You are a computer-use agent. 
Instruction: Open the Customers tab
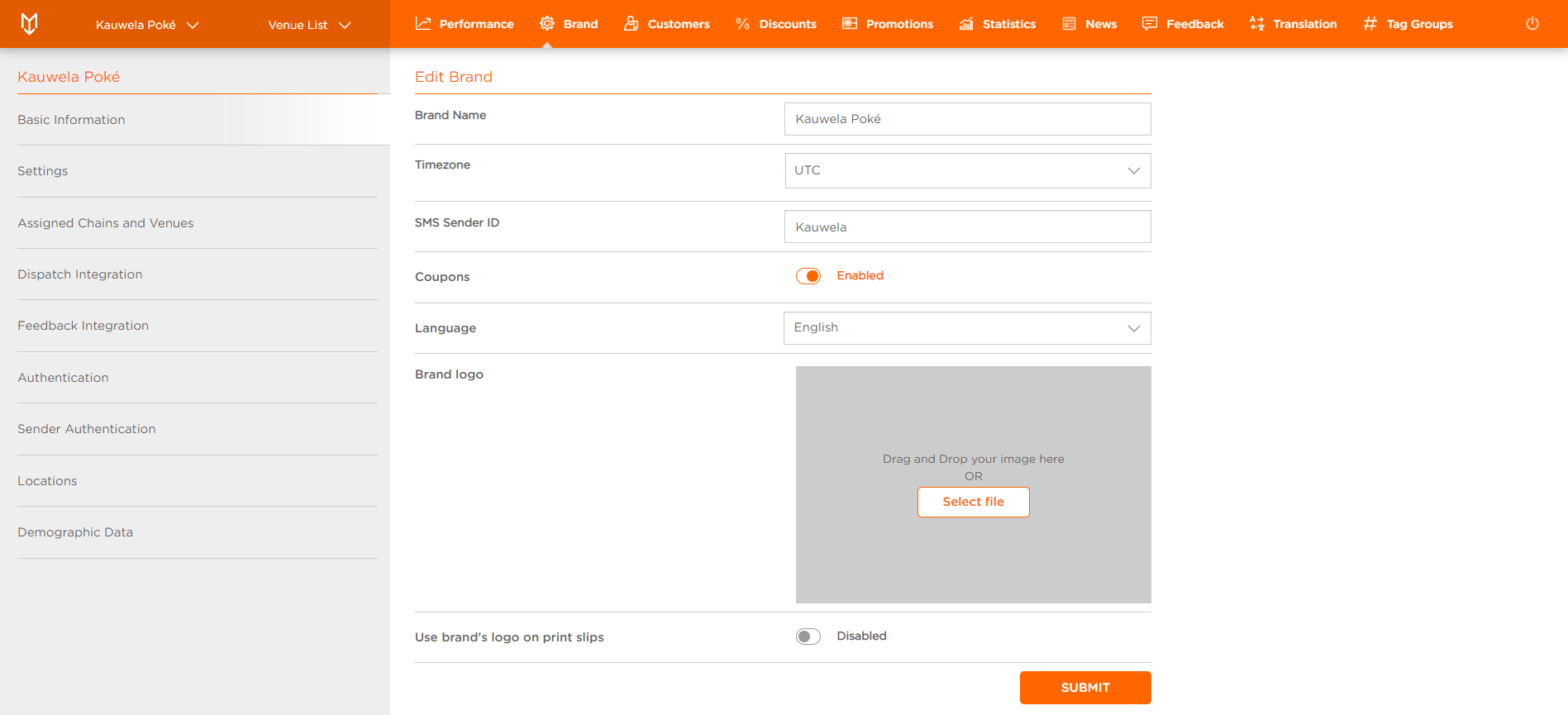pos(667,24)
